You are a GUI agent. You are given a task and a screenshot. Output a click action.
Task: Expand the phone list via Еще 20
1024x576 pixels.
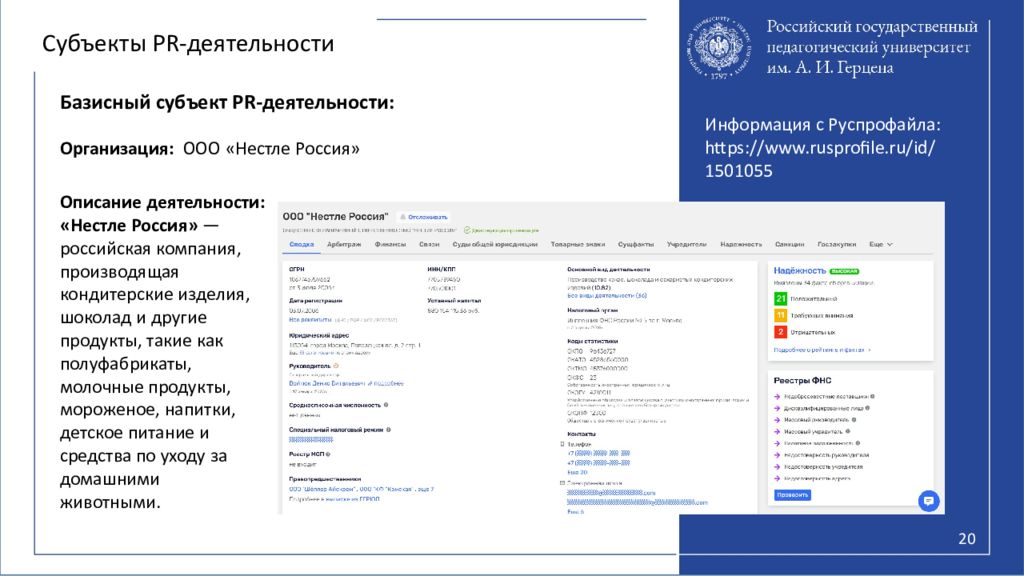tap(577, 472)
